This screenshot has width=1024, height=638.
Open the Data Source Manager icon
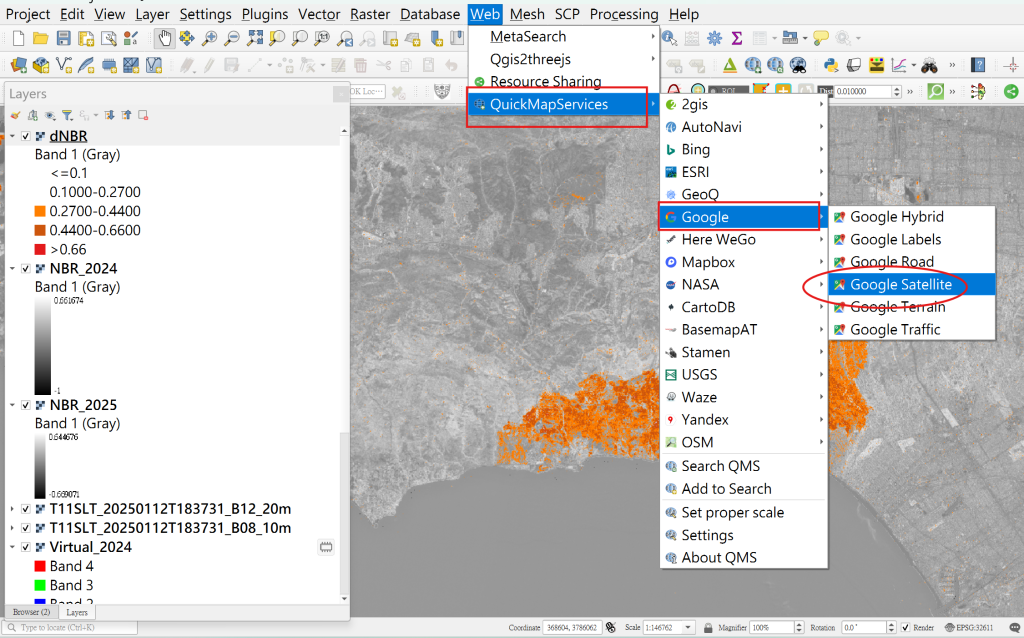[19, 65]
